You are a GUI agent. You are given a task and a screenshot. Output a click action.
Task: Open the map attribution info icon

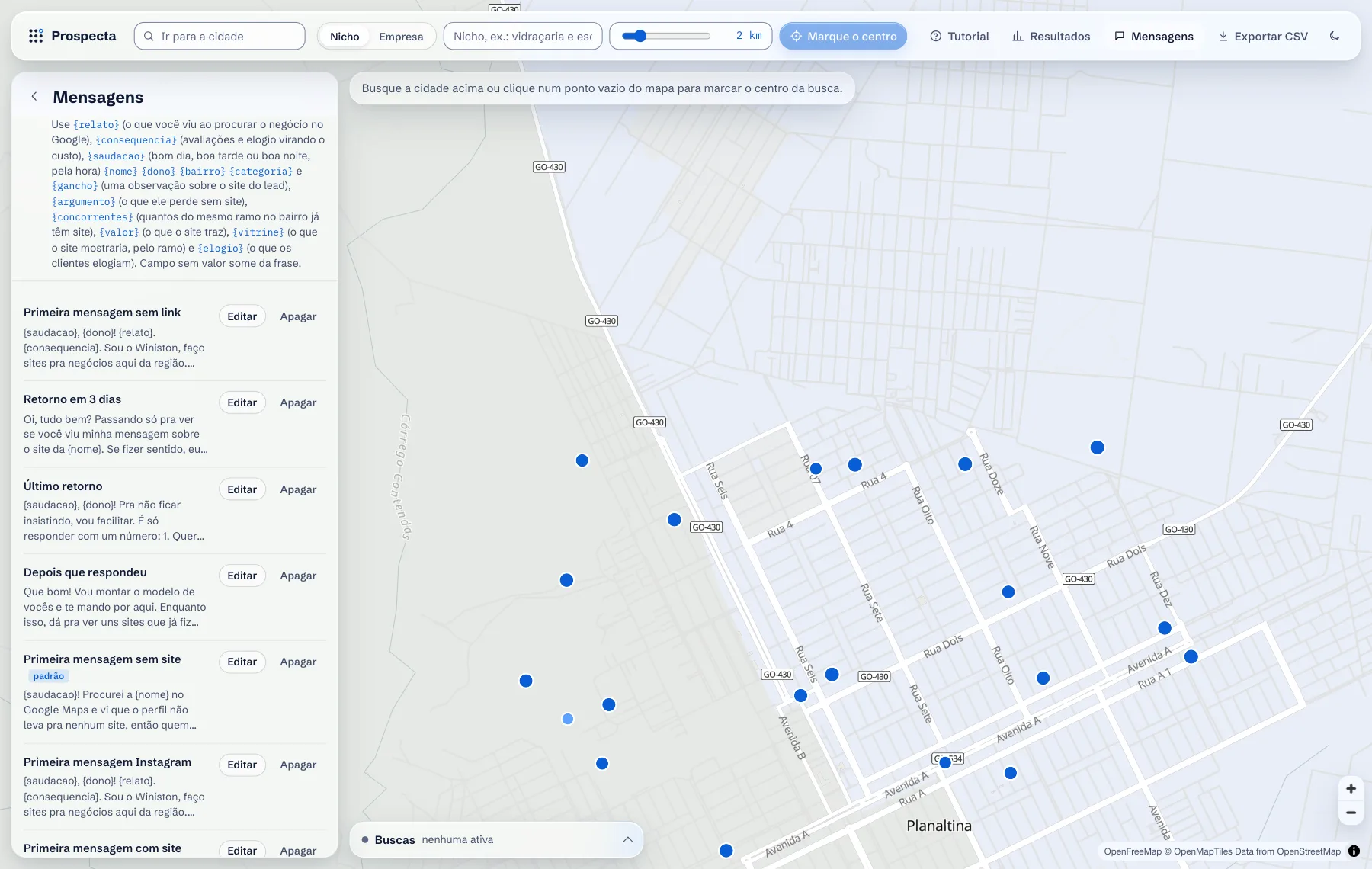(x=1354, y=851)
